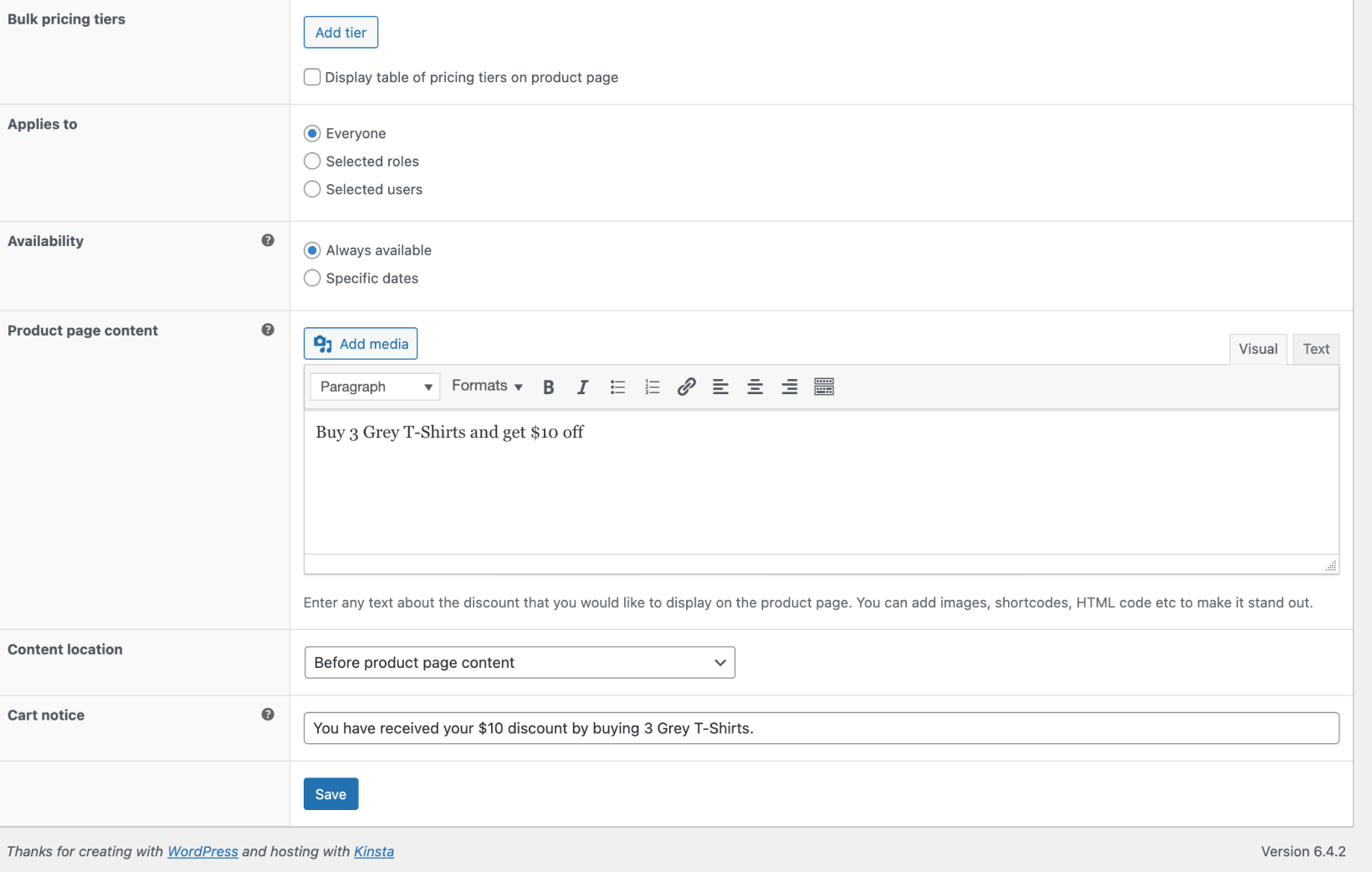This screenshot has height=872, width=1372.
Task: Enable display table of pricing tiers
Action: 311,76
